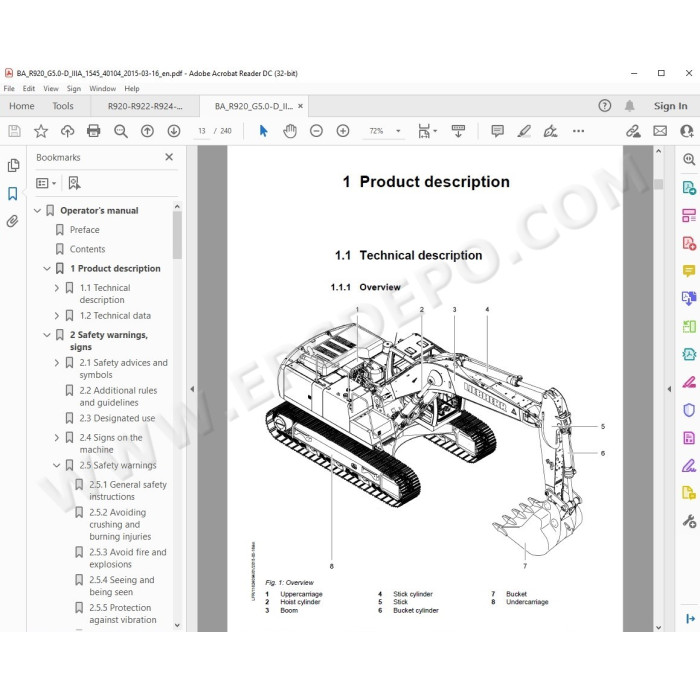This screenshot has height=700, width=700.
Task: Collapse 2.5 Safety warnings bookmark
Action: tap(57, 466)
